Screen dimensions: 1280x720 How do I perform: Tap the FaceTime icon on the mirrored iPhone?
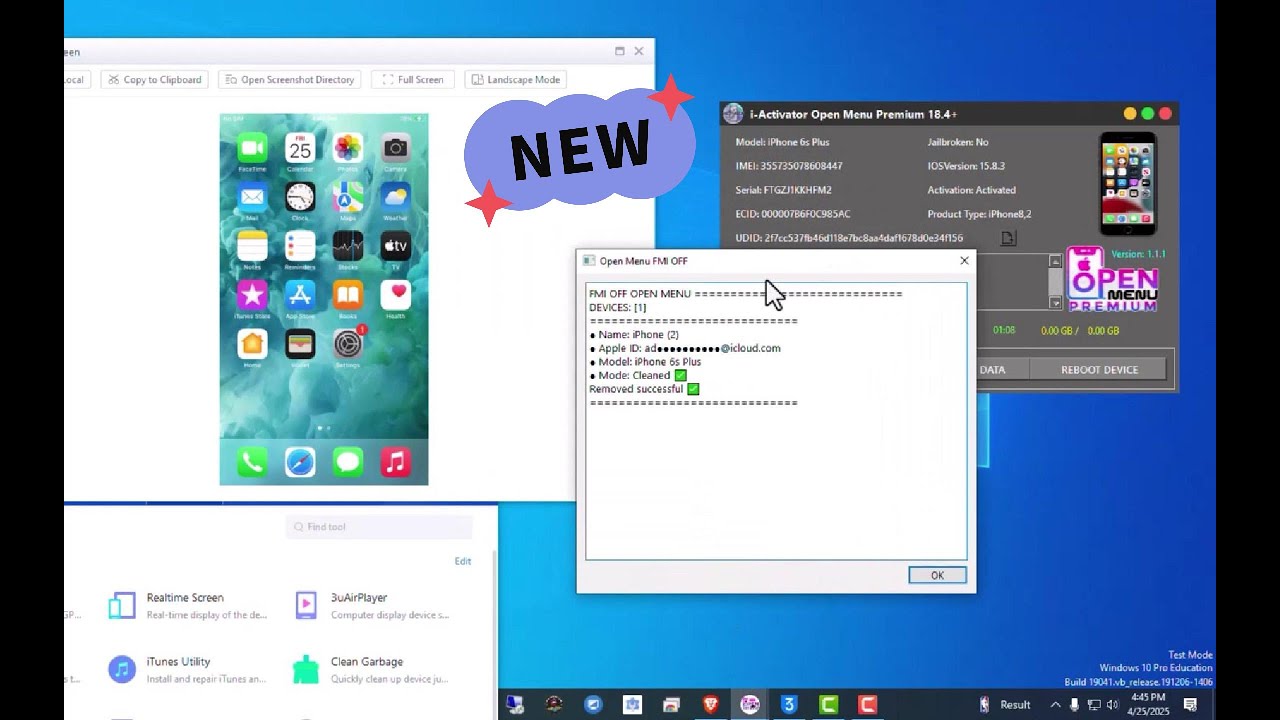tap(252, 149)
